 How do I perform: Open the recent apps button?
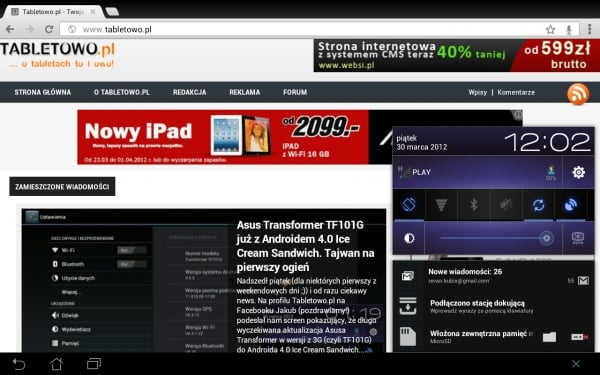(94, 364)
